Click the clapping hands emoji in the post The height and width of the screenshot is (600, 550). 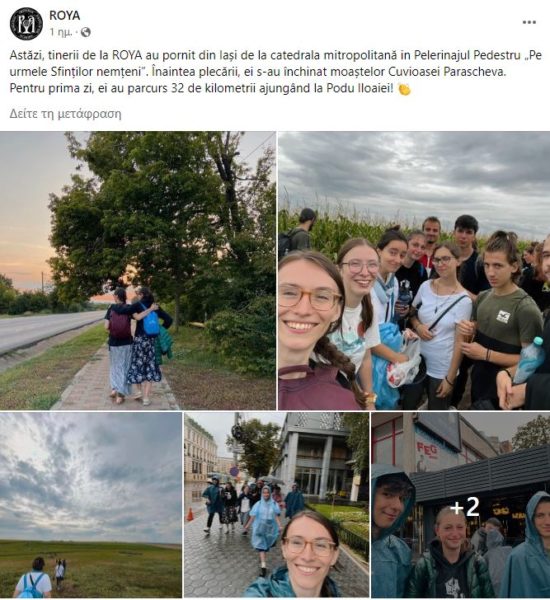click(x=405, y=89)
